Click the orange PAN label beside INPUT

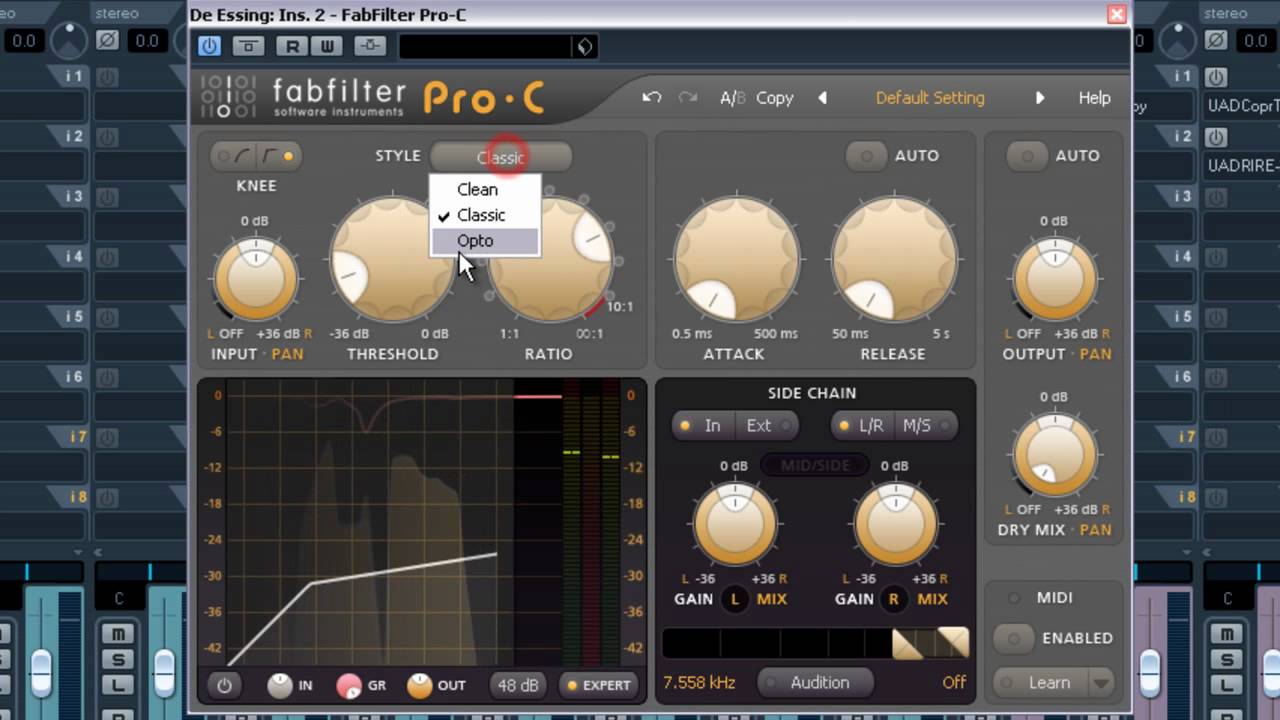[x=287, y=354]
